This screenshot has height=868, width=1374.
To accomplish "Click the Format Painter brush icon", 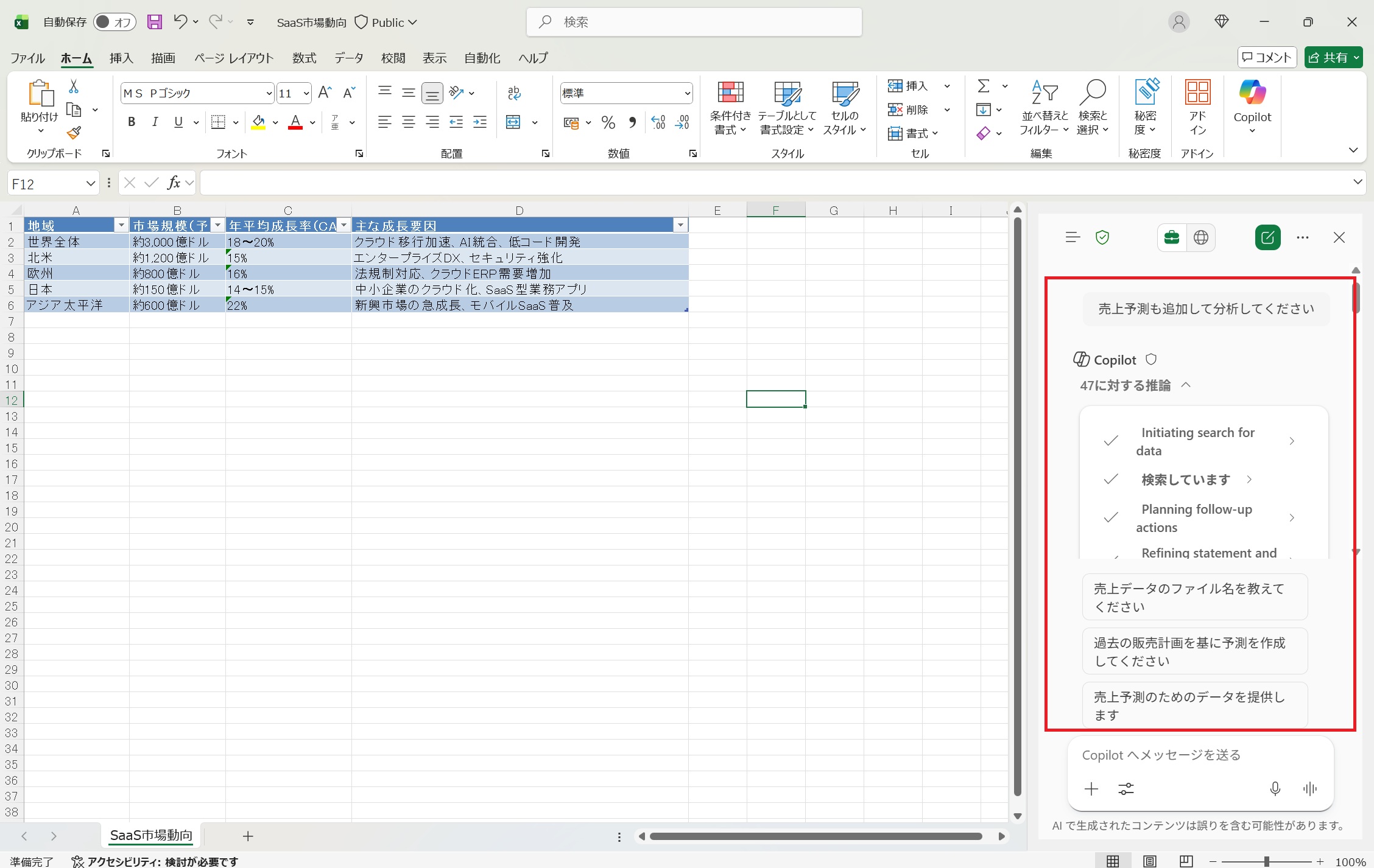I will point(74,133).
